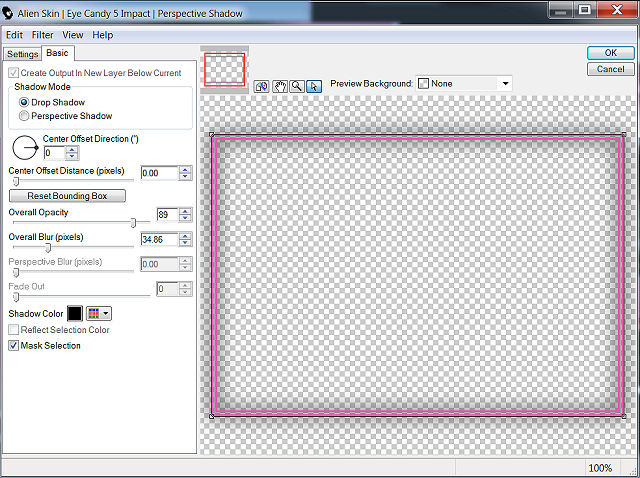Click the Overall Opacity slider handle
Image resolution: width=640 pixels, height=478 pixels.
click(133, 222)
